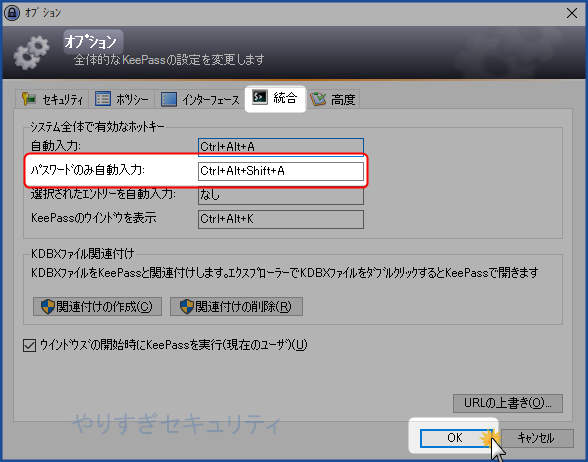Image resolution: width=588 pixels, height=462 pixels.
Task: Focus the 自動入力 hotkey field
Action: [x=280, y=147]
